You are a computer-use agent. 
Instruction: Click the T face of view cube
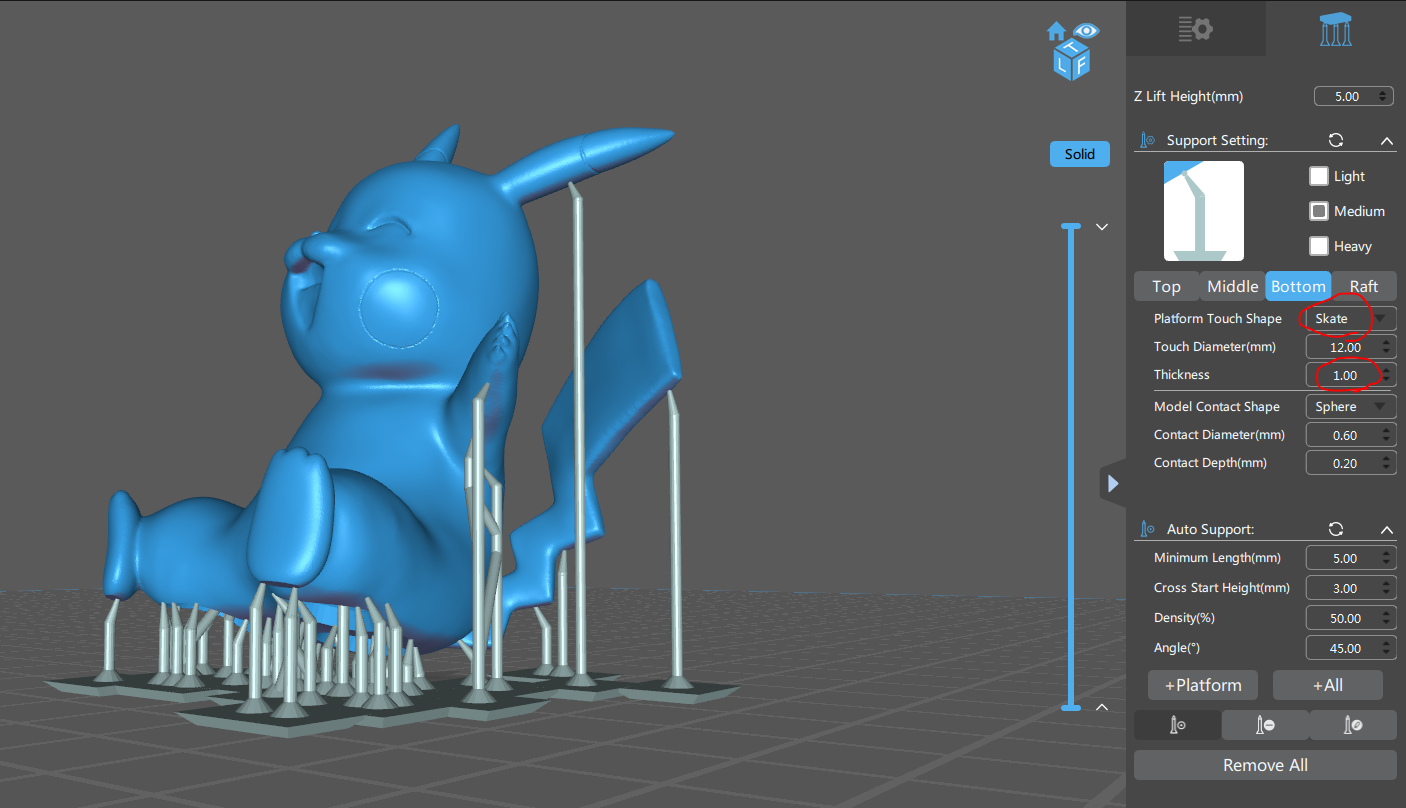(1072, 48)
